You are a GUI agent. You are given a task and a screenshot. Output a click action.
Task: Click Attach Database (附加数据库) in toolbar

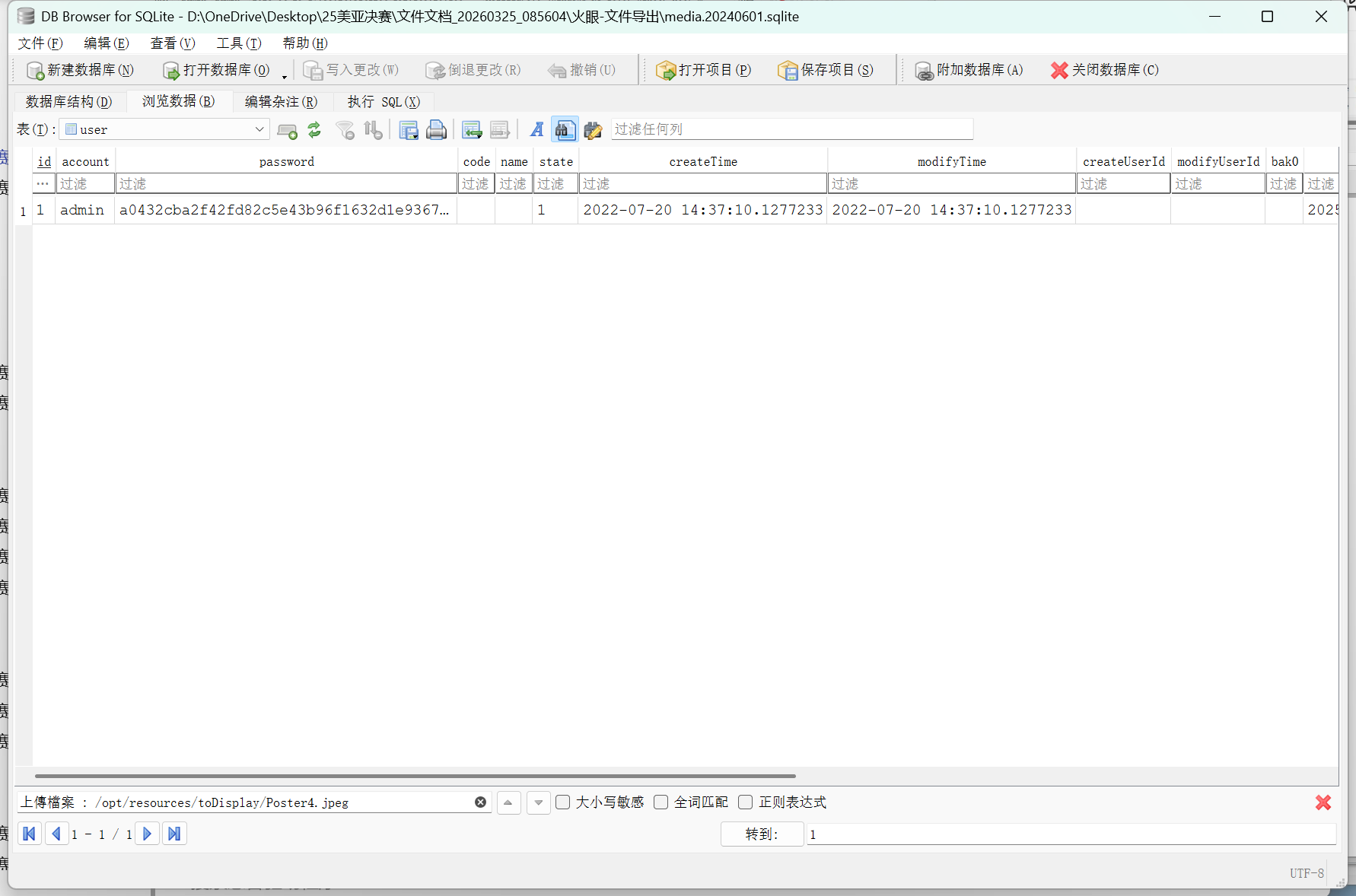(x=969, y=70)
